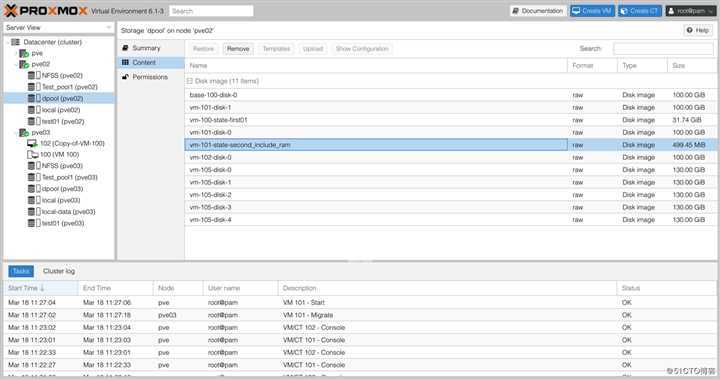
Task: Open the root@pam user menu
Action: 691,11
